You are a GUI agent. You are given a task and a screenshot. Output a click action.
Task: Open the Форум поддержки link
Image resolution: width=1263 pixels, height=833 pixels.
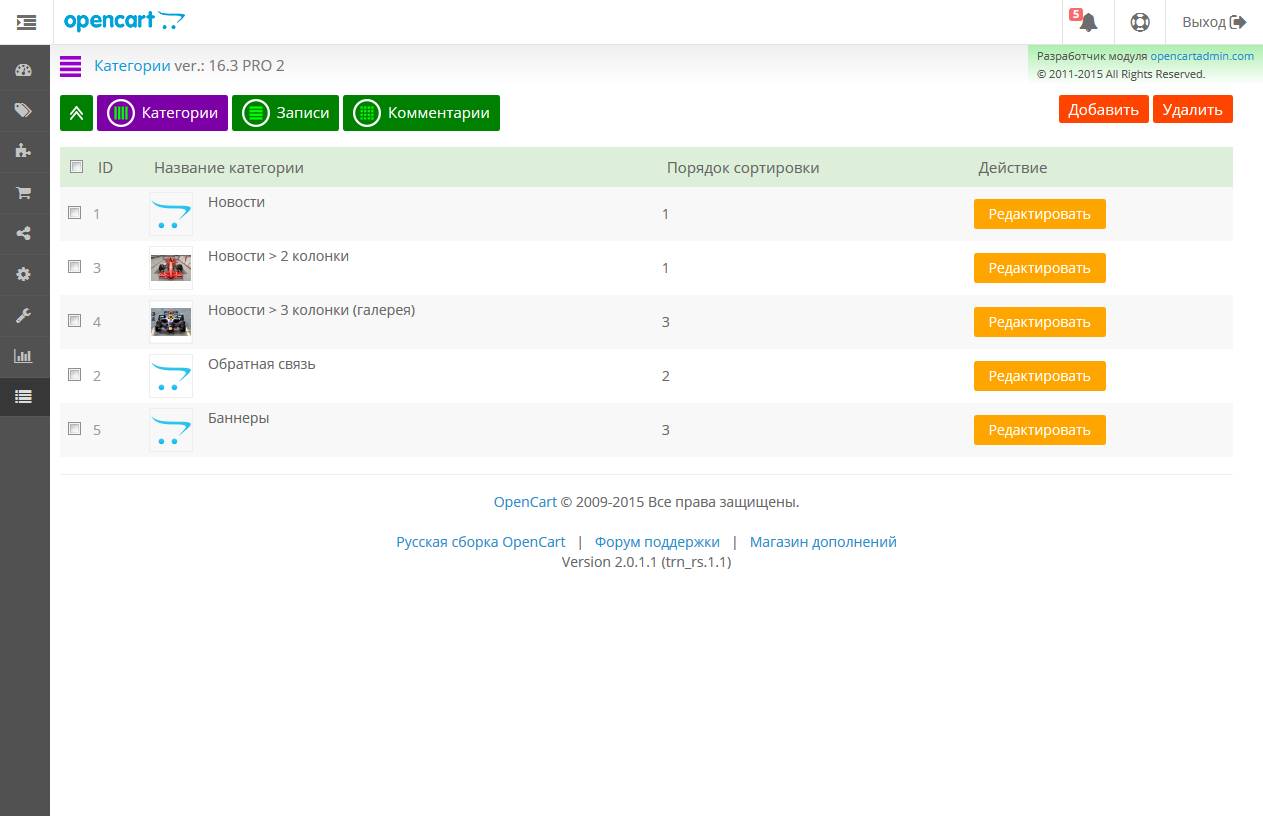657,542
